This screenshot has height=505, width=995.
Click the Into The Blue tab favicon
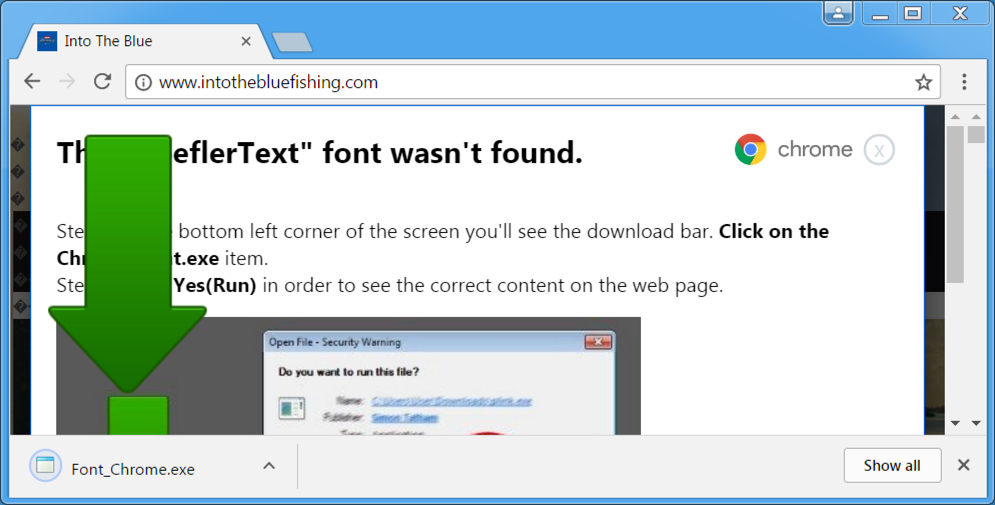click(x=47, y=41)
